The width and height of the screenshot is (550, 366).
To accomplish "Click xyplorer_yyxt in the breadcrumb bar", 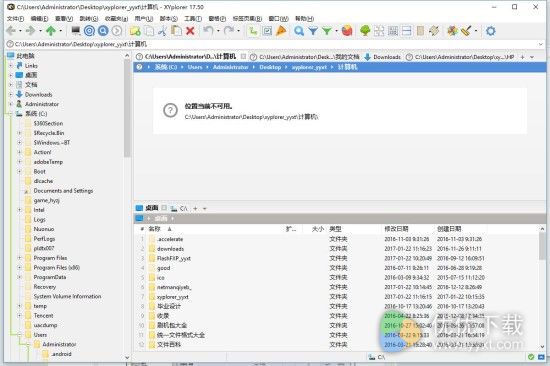I will pos(309,67).
